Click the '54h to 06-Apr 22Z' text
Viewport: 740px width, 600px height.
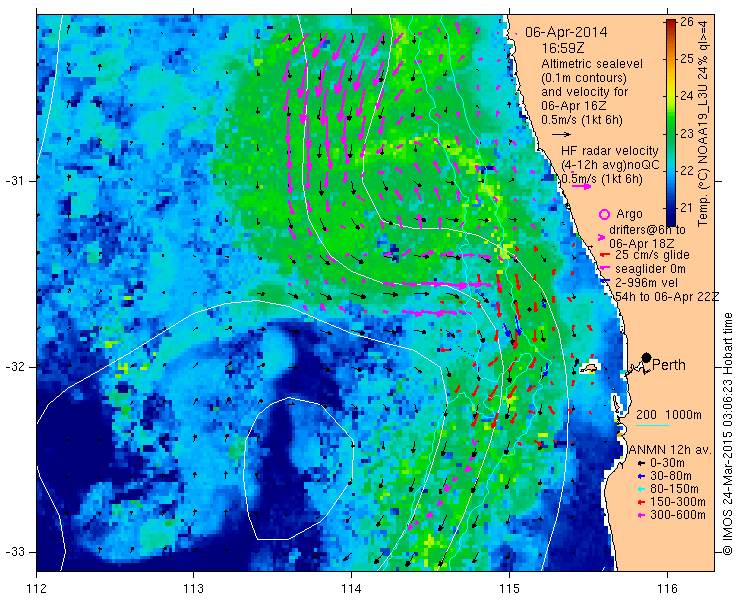pos(667,296)
